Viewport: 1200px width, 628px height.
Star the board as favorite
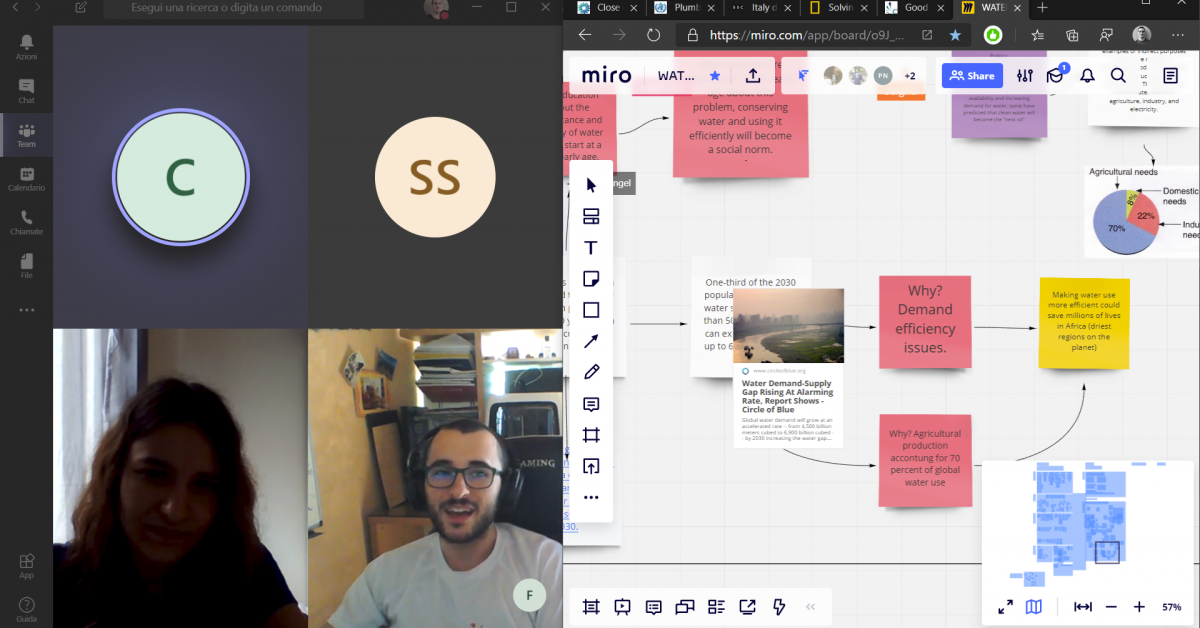tap(715, 76)
